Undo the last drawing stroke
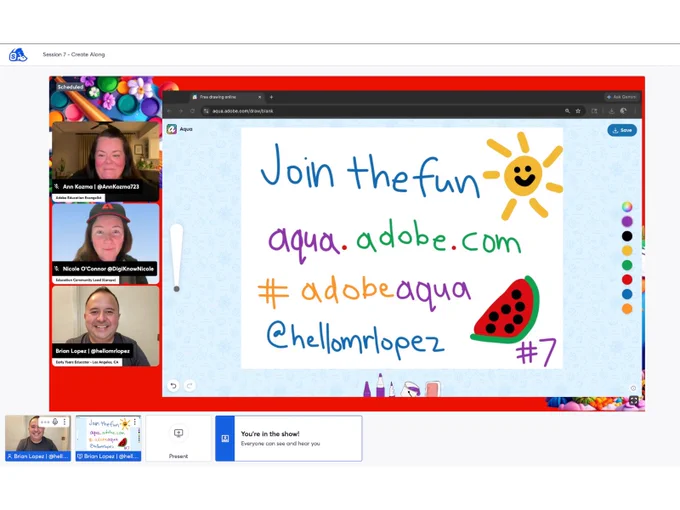Viewport: 680px width, 510px height. [173, 386]
